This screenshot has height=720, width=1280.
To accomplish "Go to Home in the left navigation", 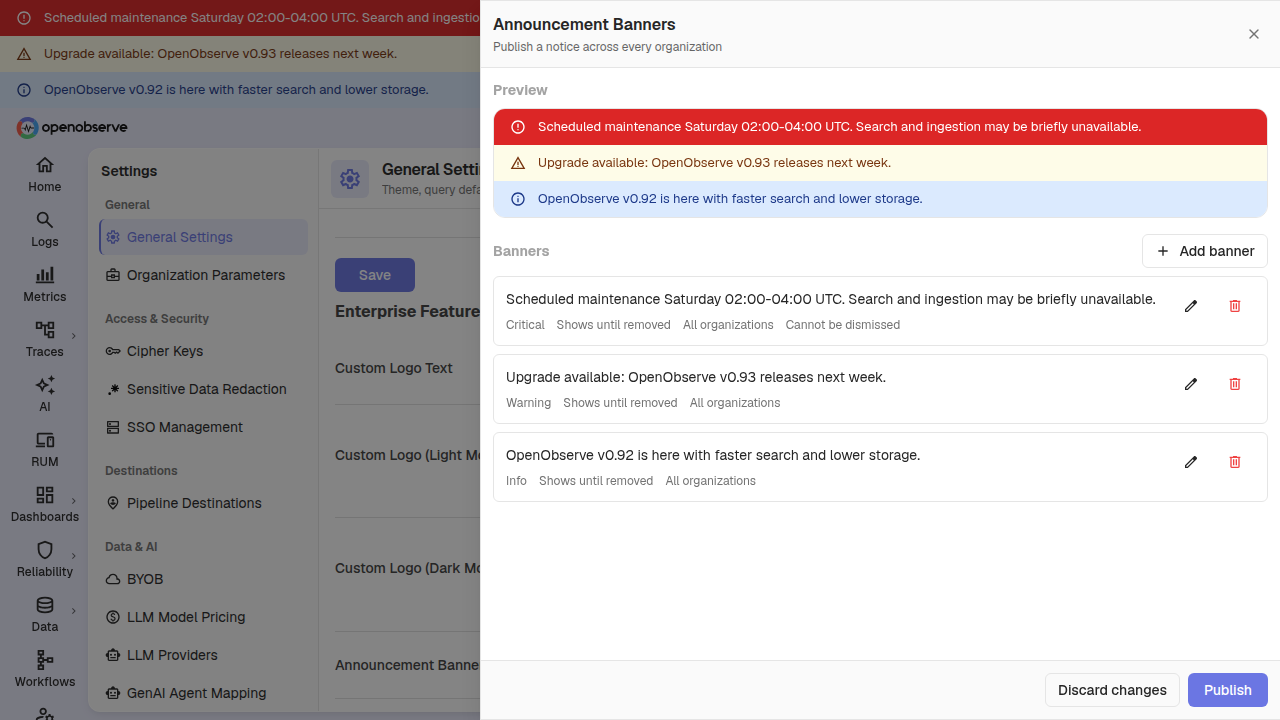I will 44,174.
